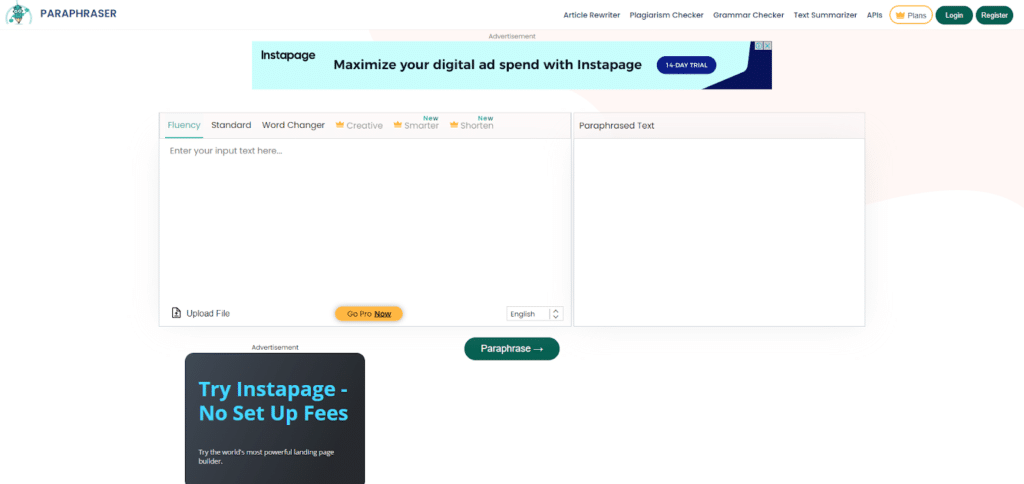Click the Paraphrase button
Image resolution: width=1024 pixels, height=484 pixels.
pos(512,349)
